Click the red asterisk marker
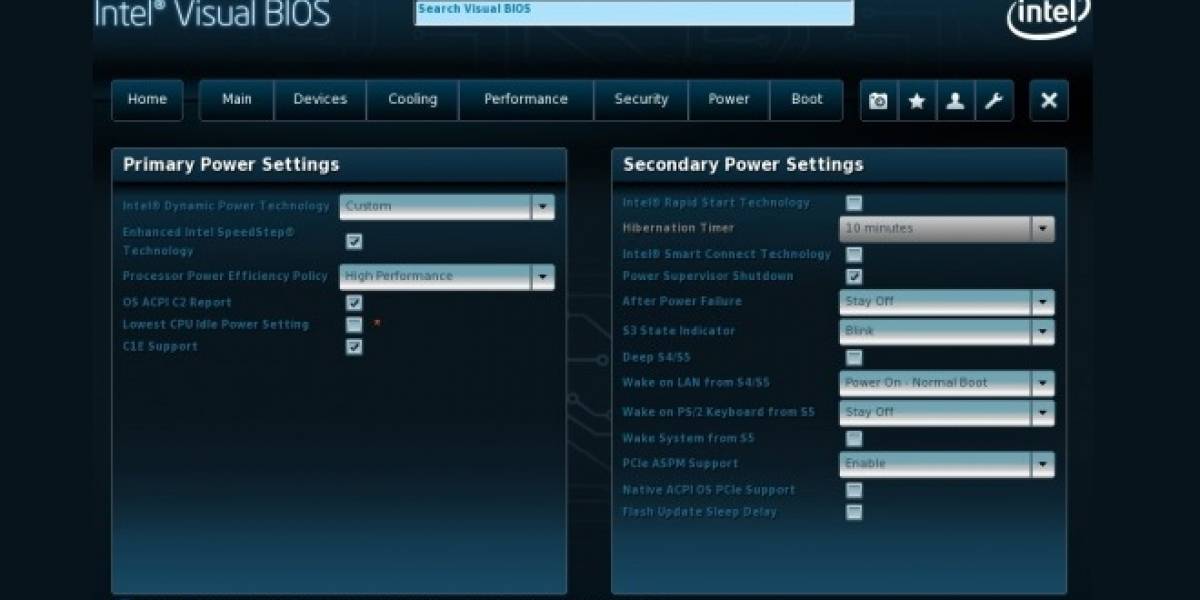Screen dimensions: 1200x600 tap(377, 324)
